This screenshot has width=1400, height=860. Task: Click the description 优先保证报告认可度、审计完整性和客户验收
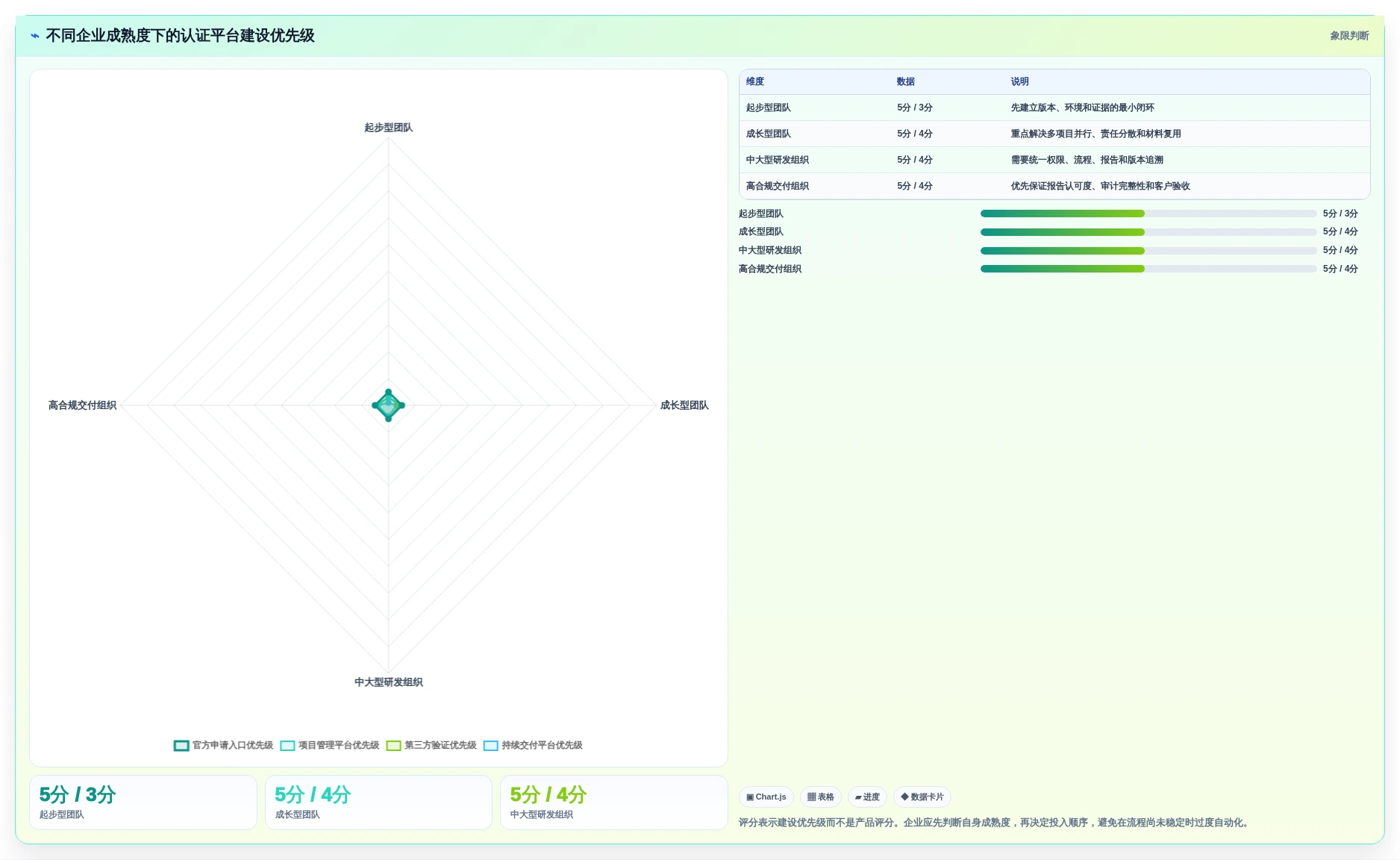(1101, 186)
